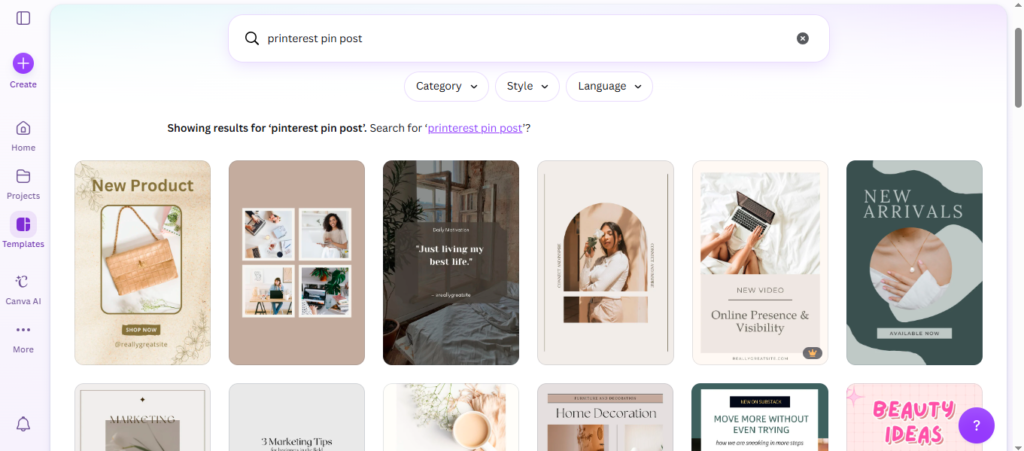The width and height of the screenshot is (1024, 451).
Task: Click the 'printerest pin post' search link
Action: tap(475, 128)
